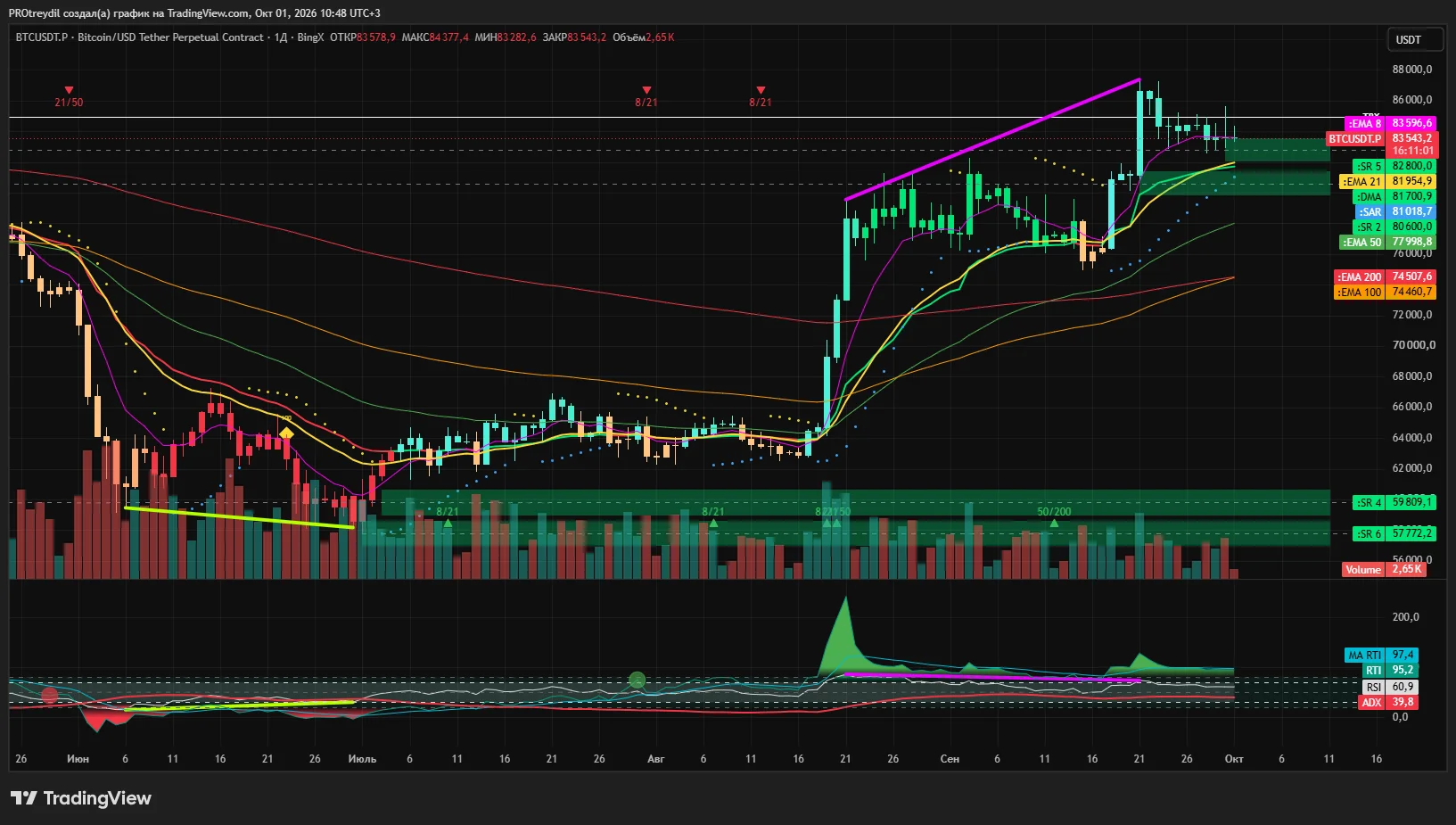Click the countdown timer 16:11:01
This screenshot has height=825, width=1456.
pyautogui.click(x=1412, y=151)
